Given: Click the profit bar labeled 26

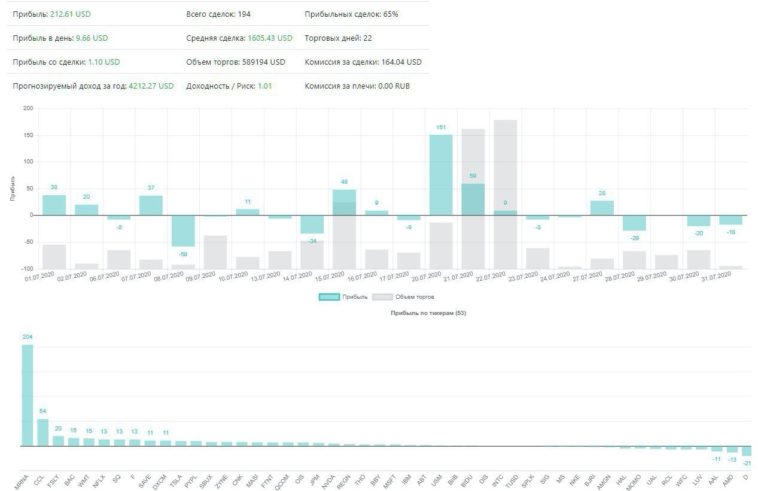Looking at the screenshot, I should click(602, 207).
